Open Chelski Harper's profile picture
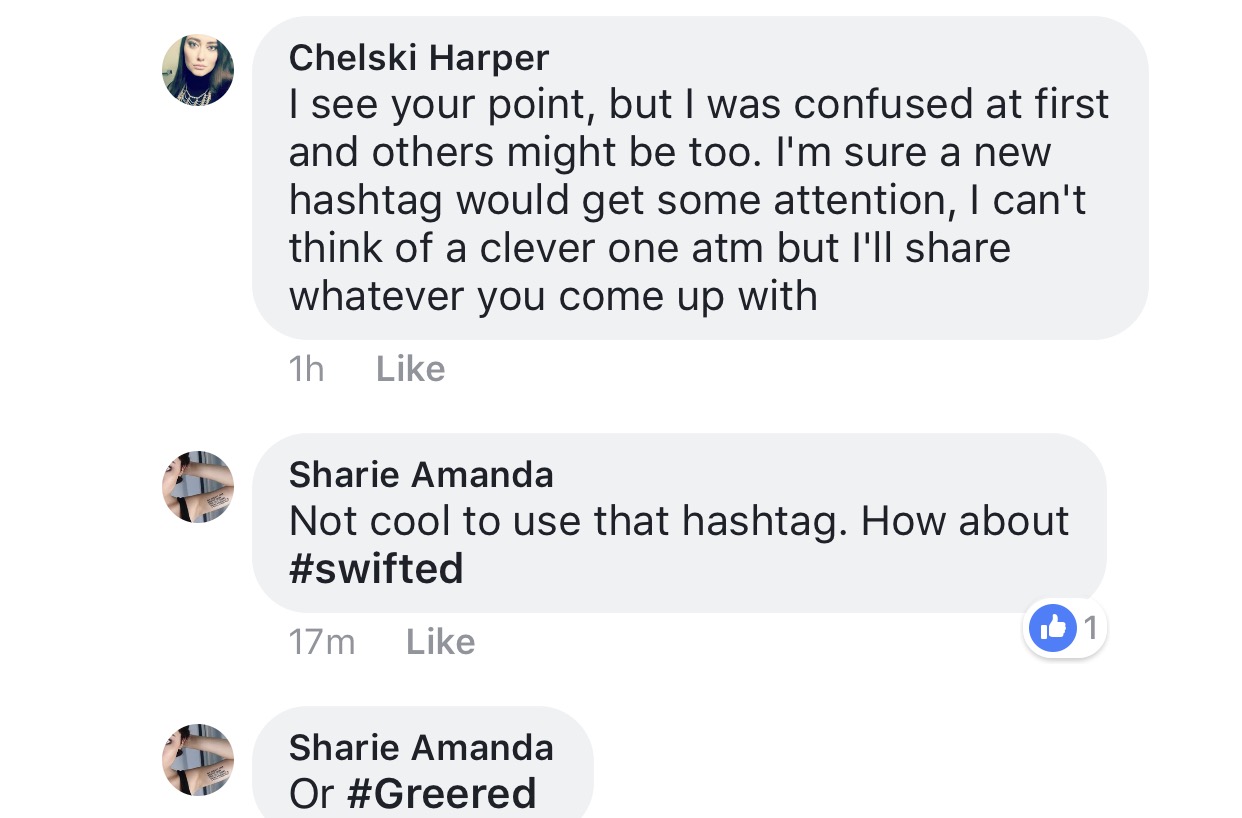 click(198, 70)
